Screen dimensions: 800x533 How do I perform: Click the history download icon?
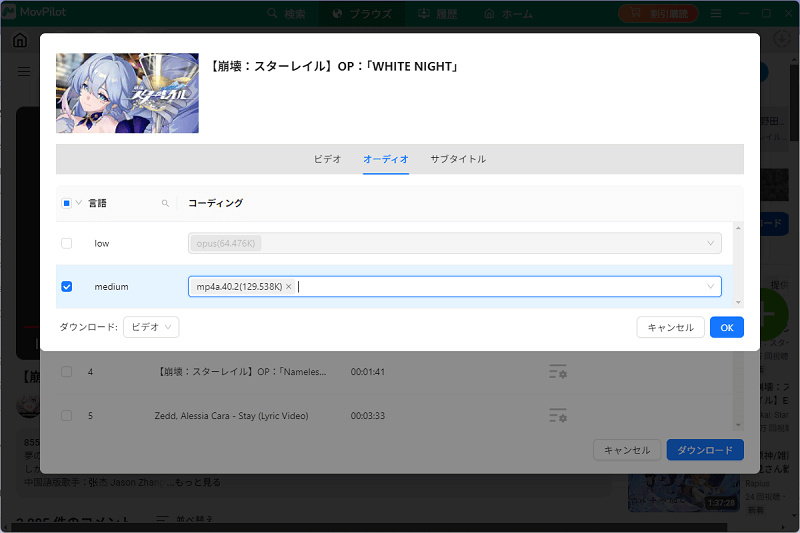pos(423,13)
